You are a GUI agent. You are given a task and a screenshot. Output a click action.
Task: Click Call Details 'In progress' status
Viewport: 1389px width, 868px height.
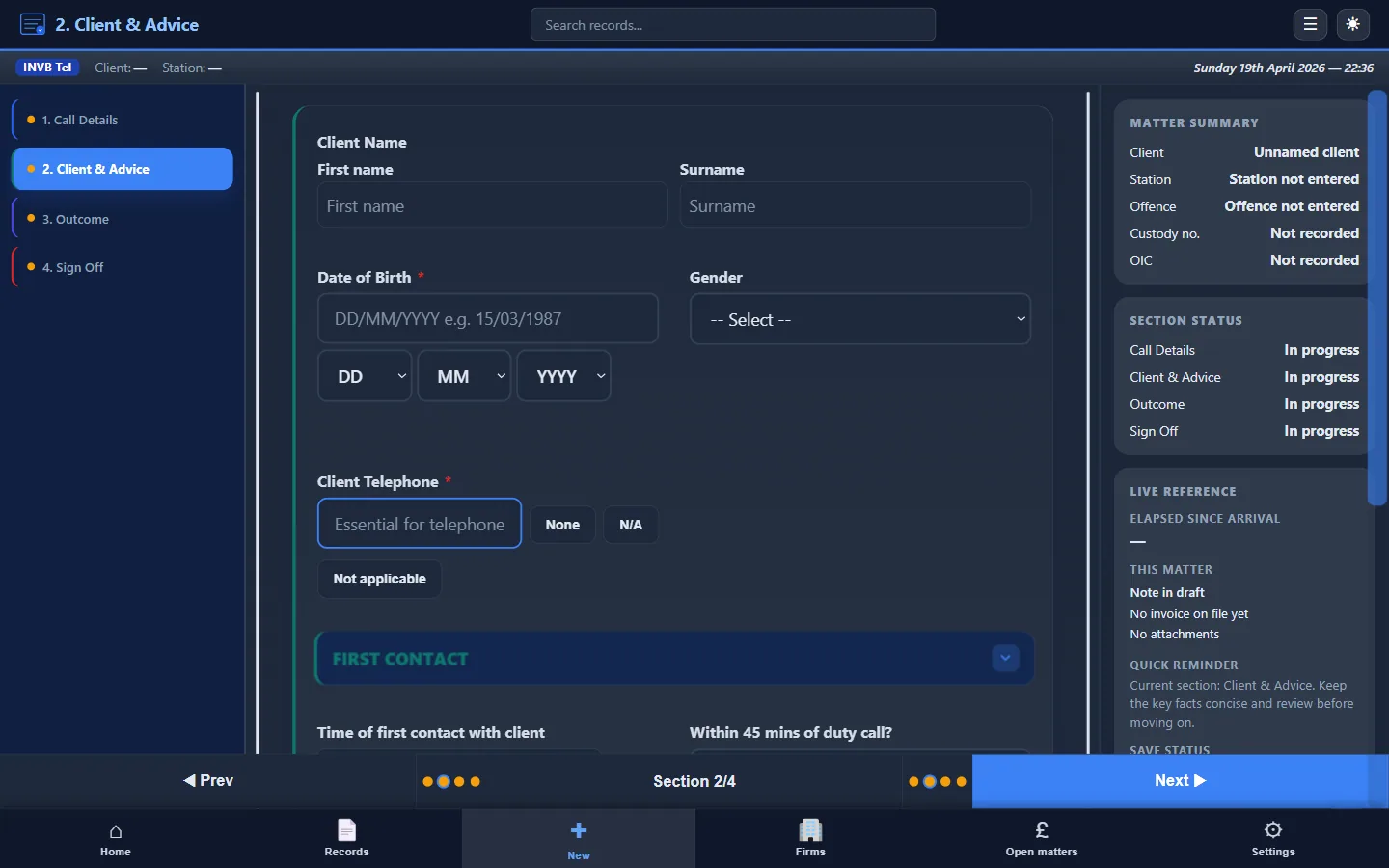coord(1321,350)
